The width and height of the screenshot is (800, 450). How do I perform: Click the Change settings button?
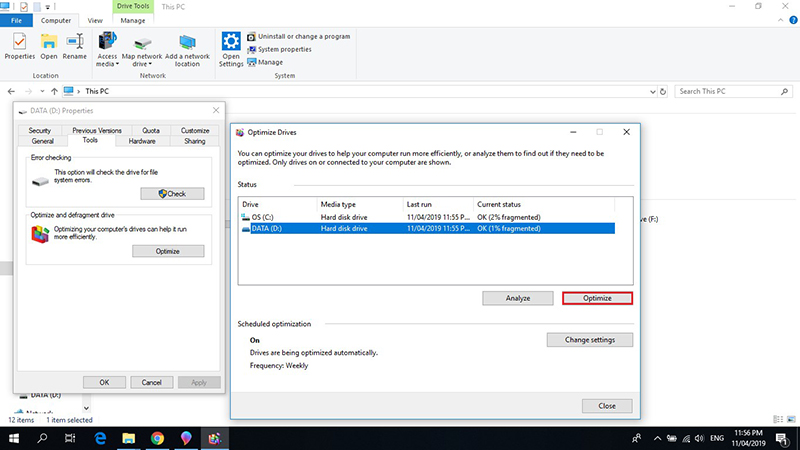click(x=590, y=340)
